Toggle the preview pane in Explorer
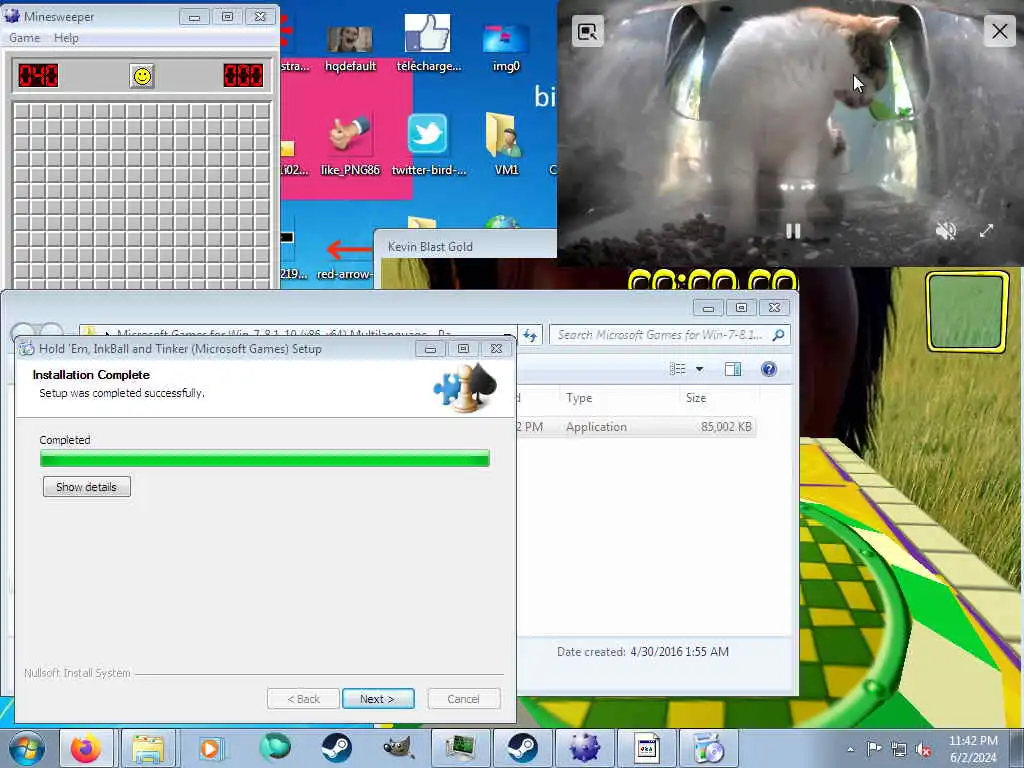This screenshot has width=1024, height=768. pos(733,370)
